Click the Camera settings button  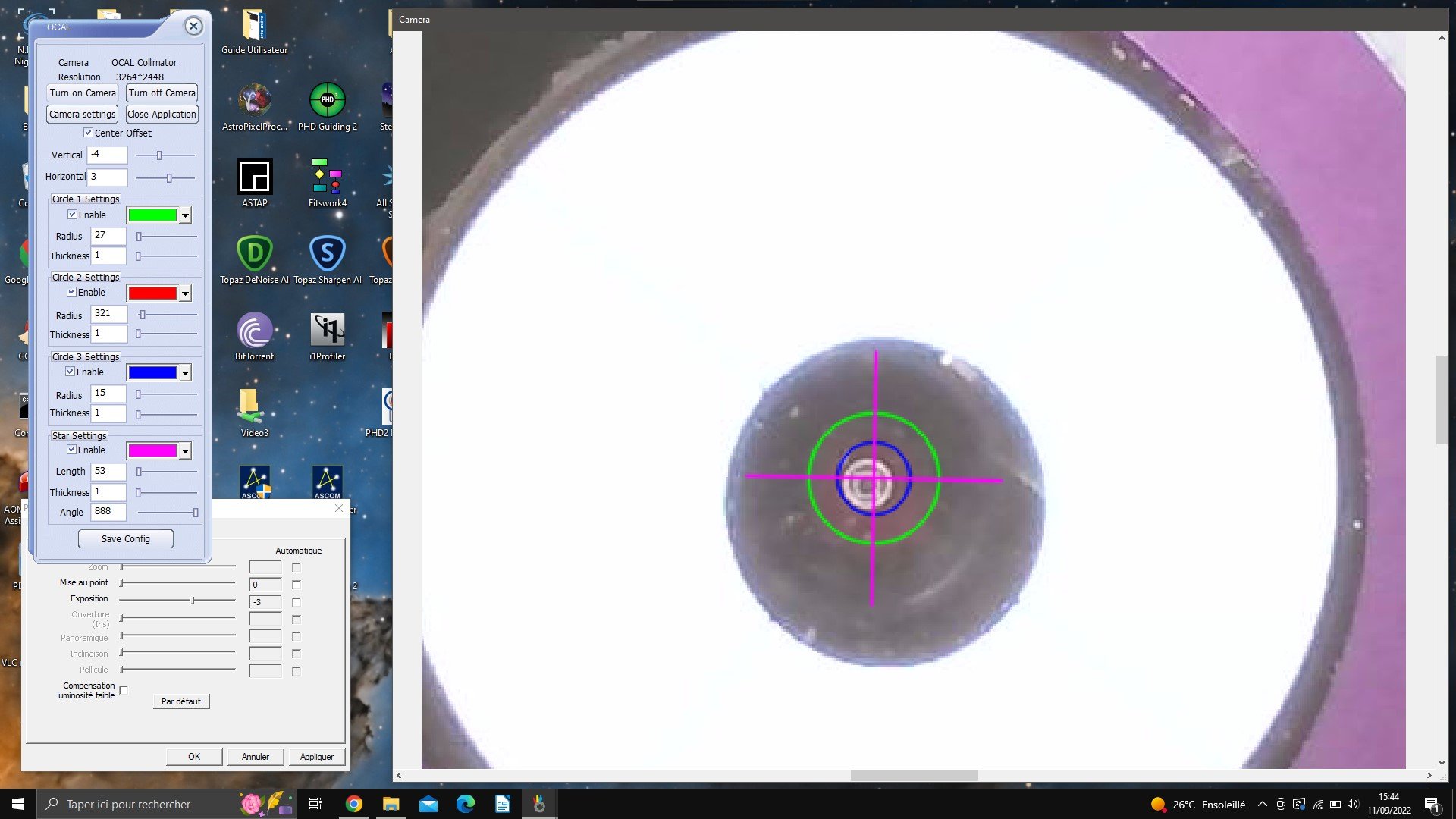tap(83, 114)
